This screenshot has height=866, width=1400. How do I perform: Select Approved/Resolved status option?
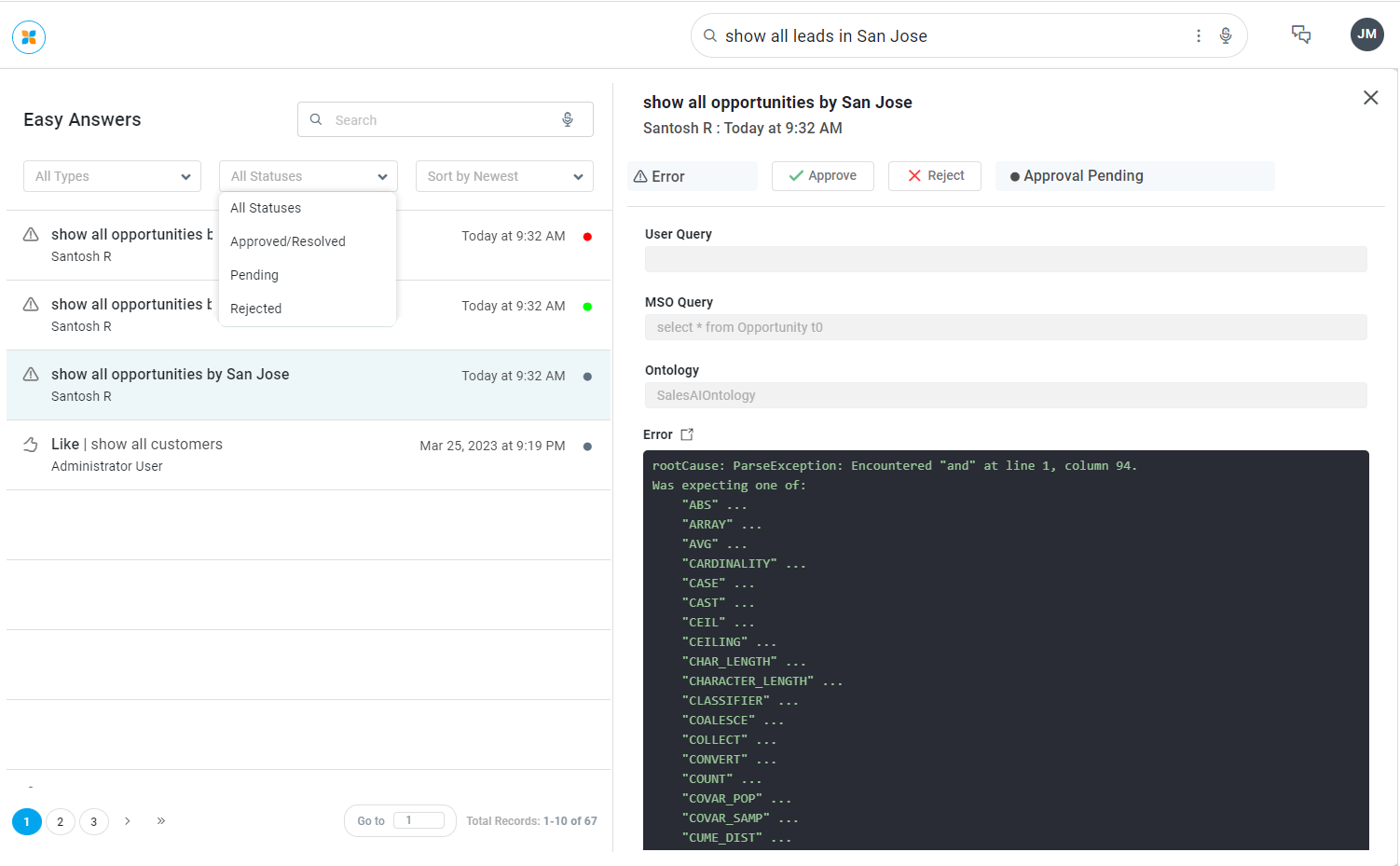(288, 241)
